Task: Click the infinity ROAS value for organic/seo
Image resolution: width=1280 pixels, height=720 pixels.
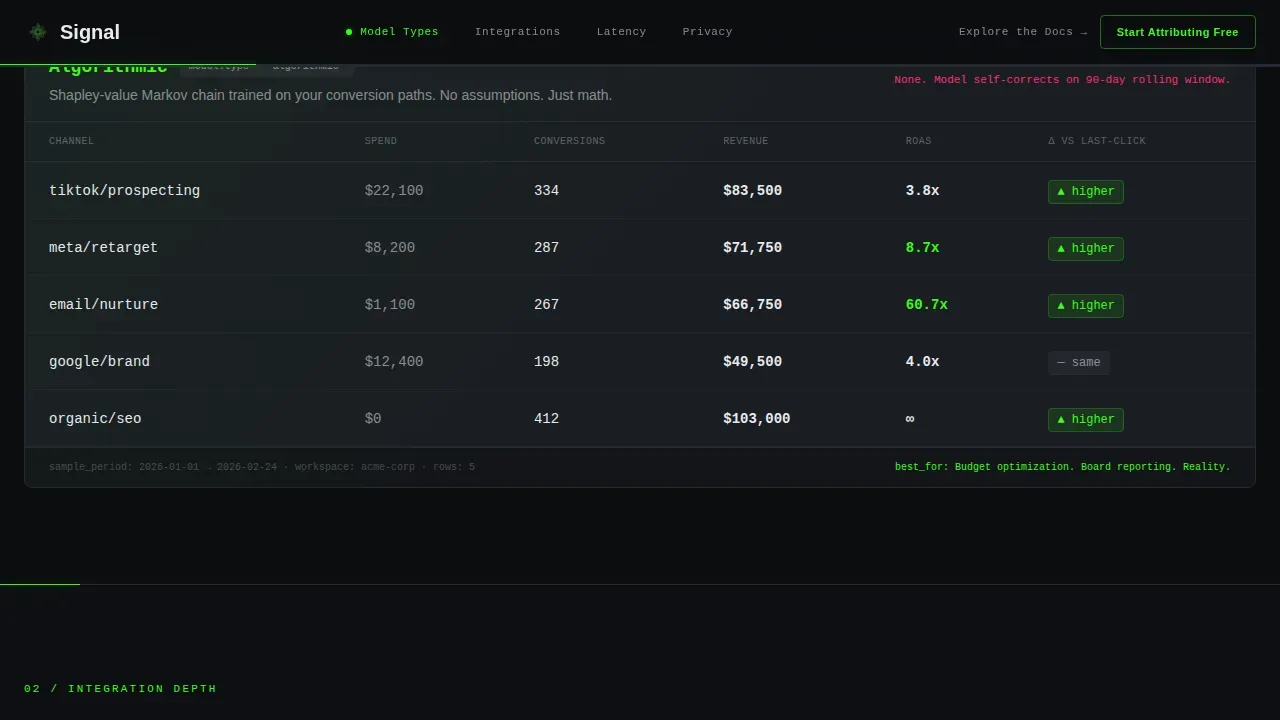Action: click(x=910, y=419)
